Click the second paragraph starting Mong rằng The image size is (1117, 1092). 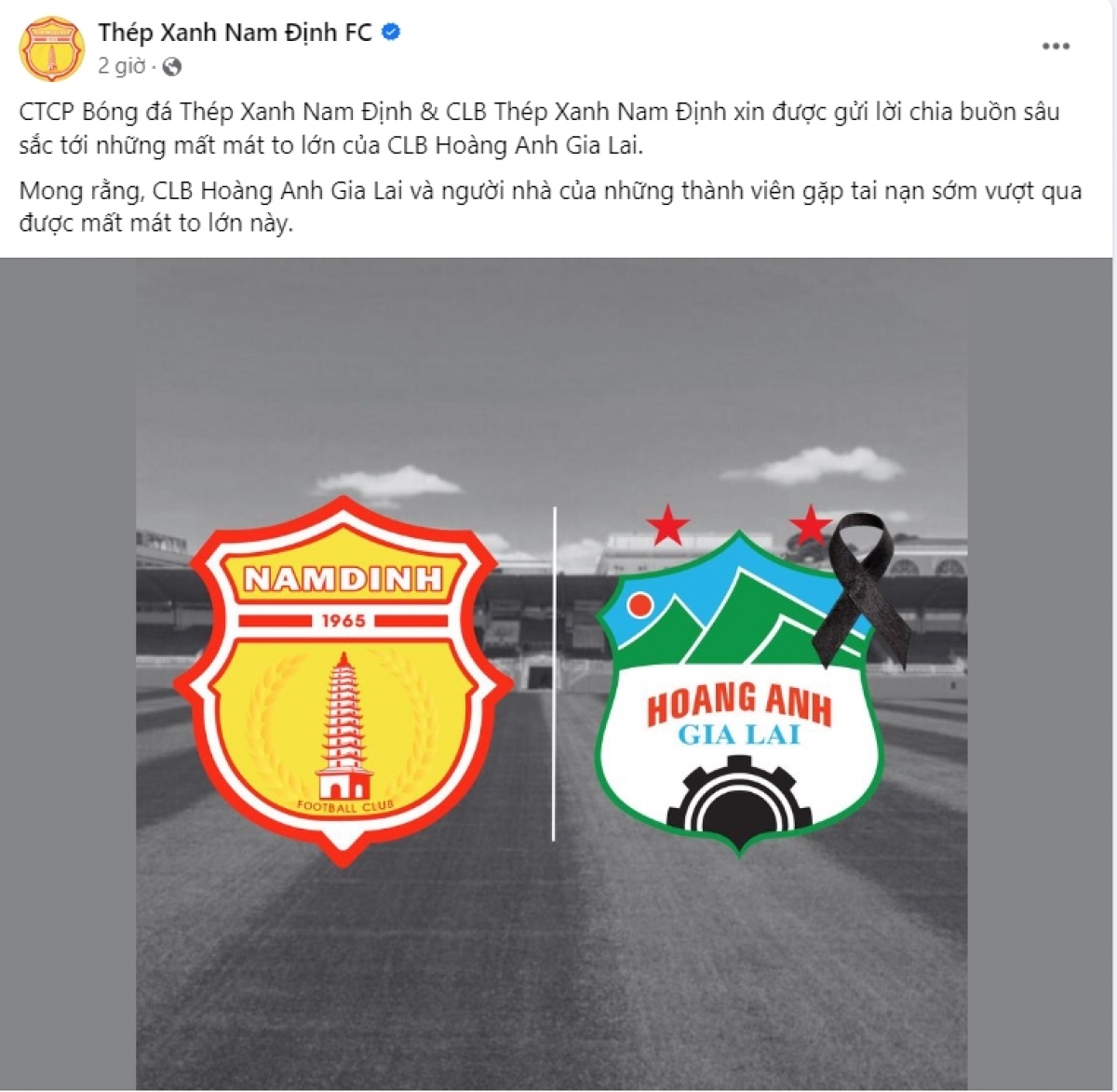point(550,208)
